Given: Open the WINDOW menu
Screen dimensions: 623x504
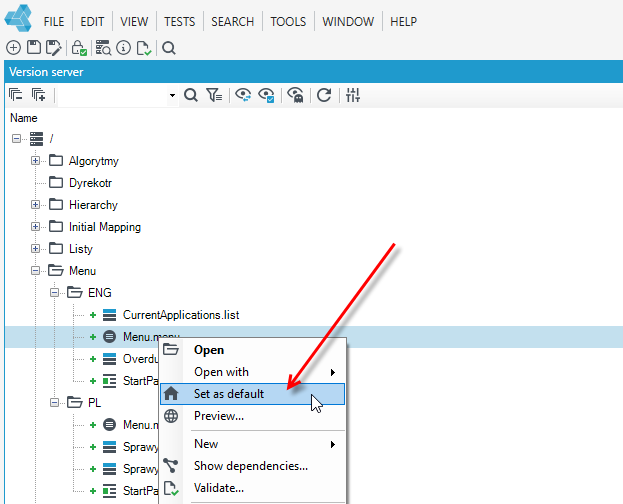Looking at the screenshot, I should pyautogui.click(x=348, y=21).
